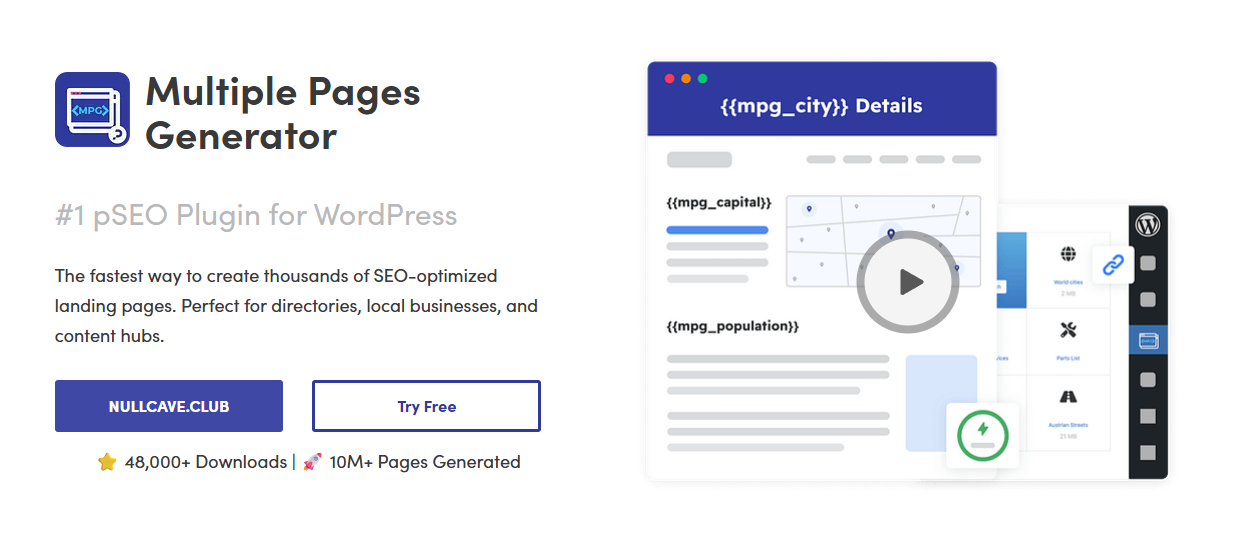Click the "{{mpg_city}} Details" header text
The height and width of the screenshot is (537, 1255).
pos(821,106)
